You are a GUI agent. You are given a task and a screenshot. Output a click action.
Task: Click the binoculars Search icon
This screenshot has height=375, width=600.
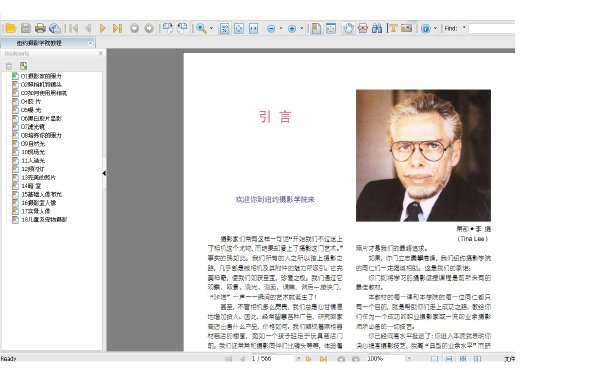377,28
